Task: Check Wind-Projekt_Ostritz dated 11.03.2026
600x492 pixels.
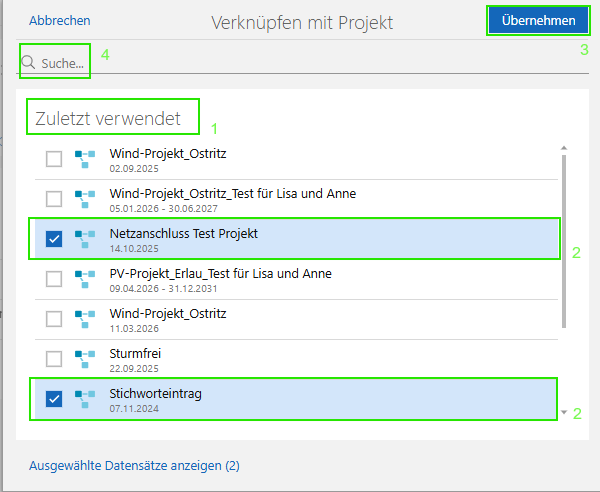Action: [54, 319]
